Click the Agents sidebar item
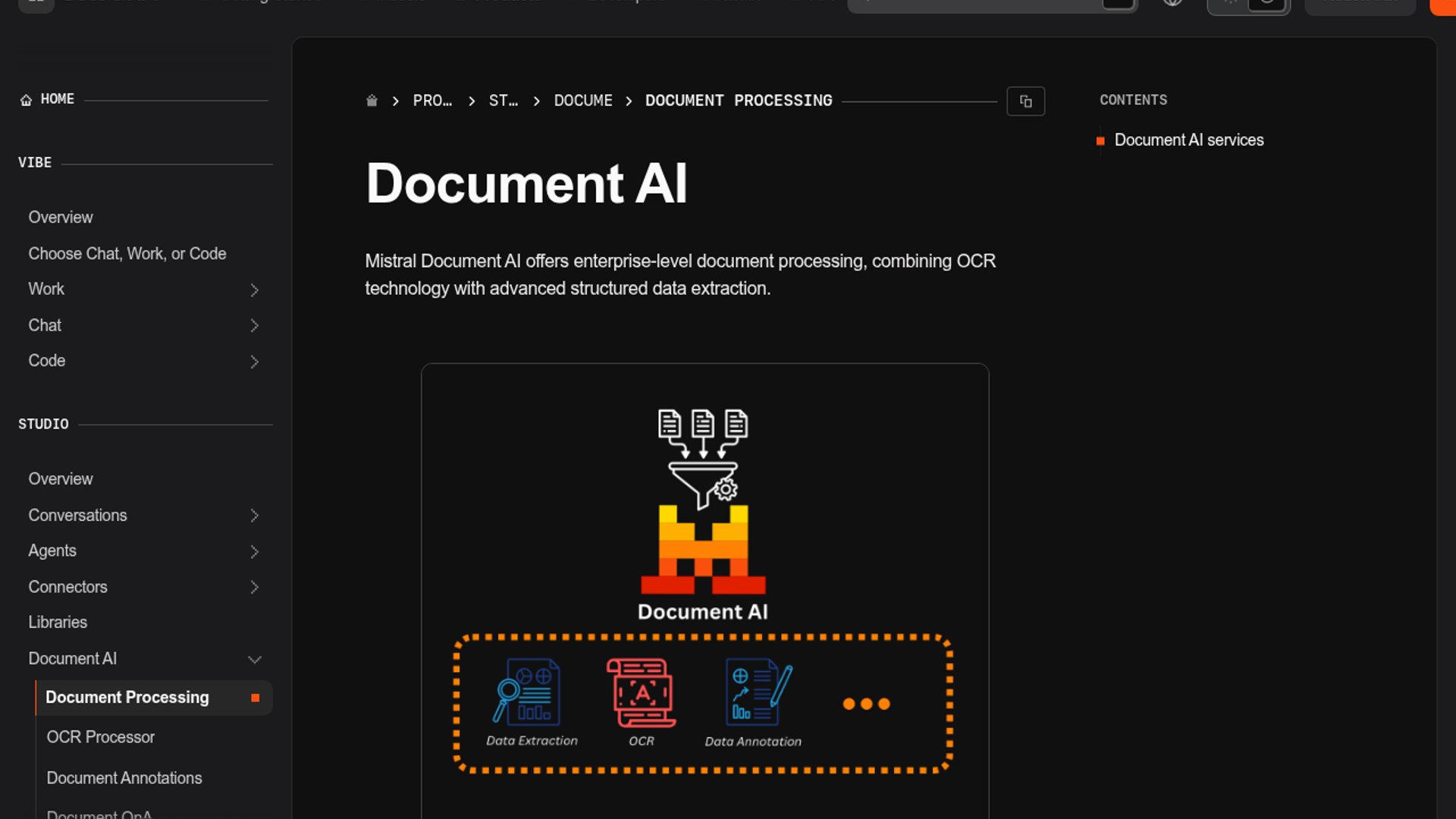This screenshot has width=1456, height=819. 52,551
